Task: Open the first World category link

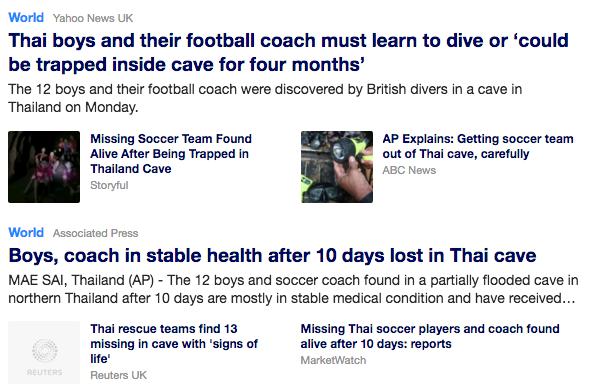Action: (x=26, y=18)
